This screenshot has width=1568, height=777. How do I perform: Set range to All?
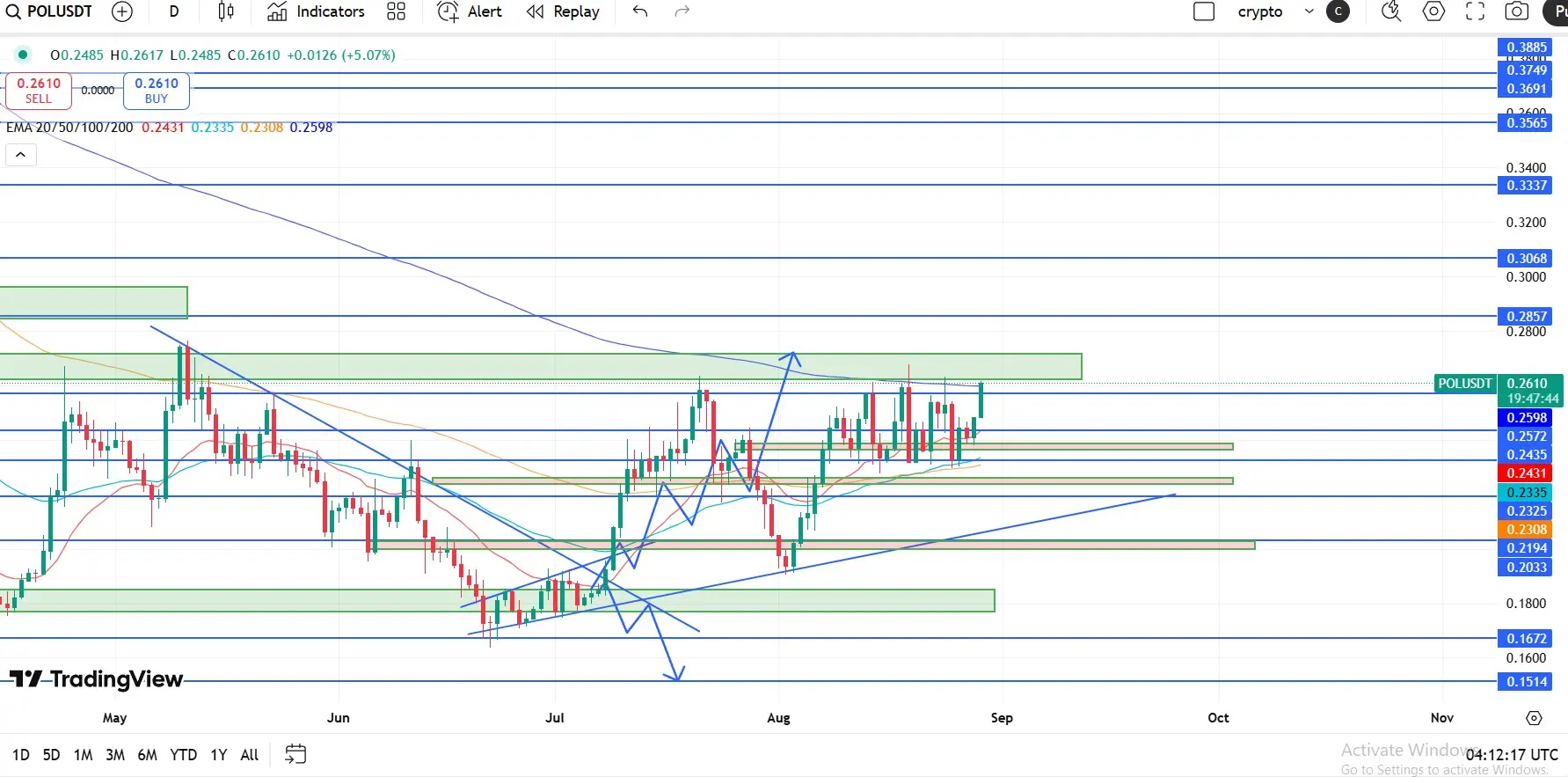pyautogui.click(x=250, y=755)
